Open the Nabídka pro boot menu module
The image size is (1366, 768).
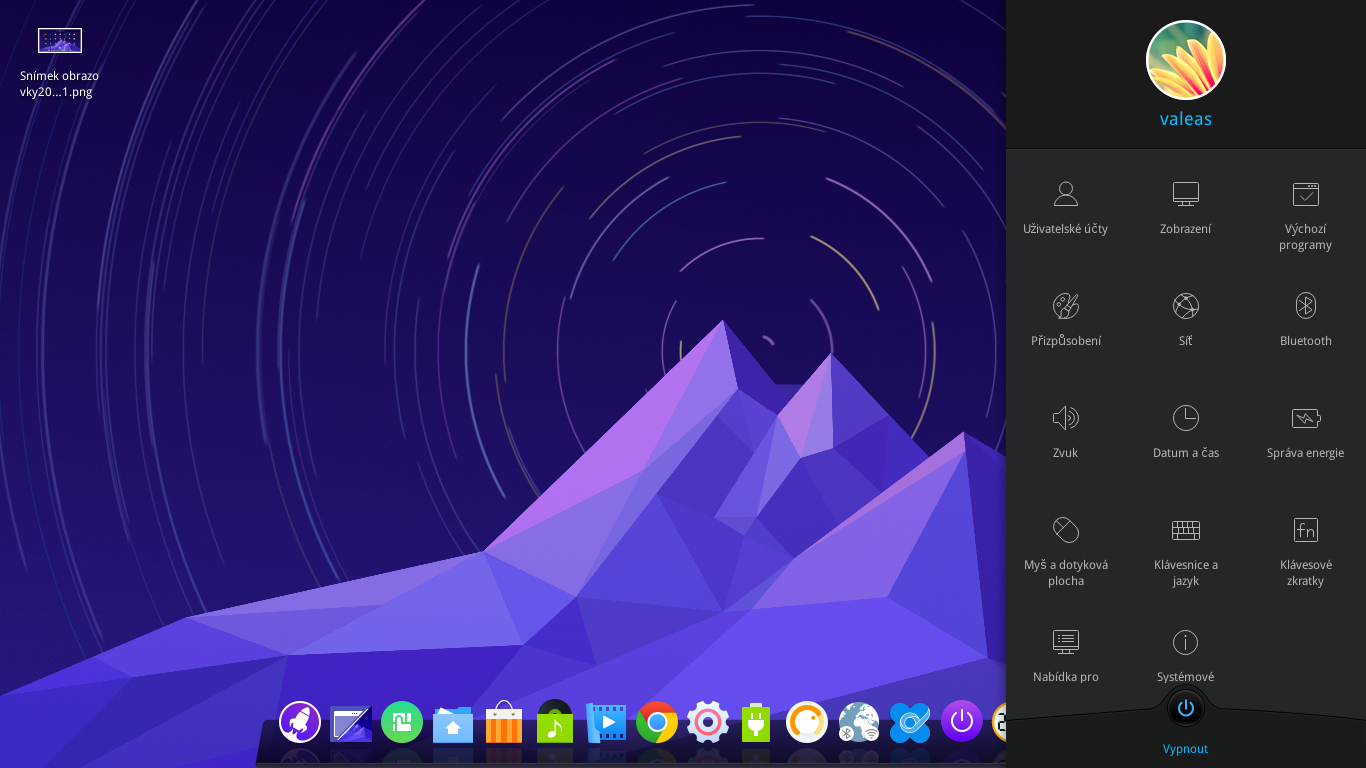1066,656
